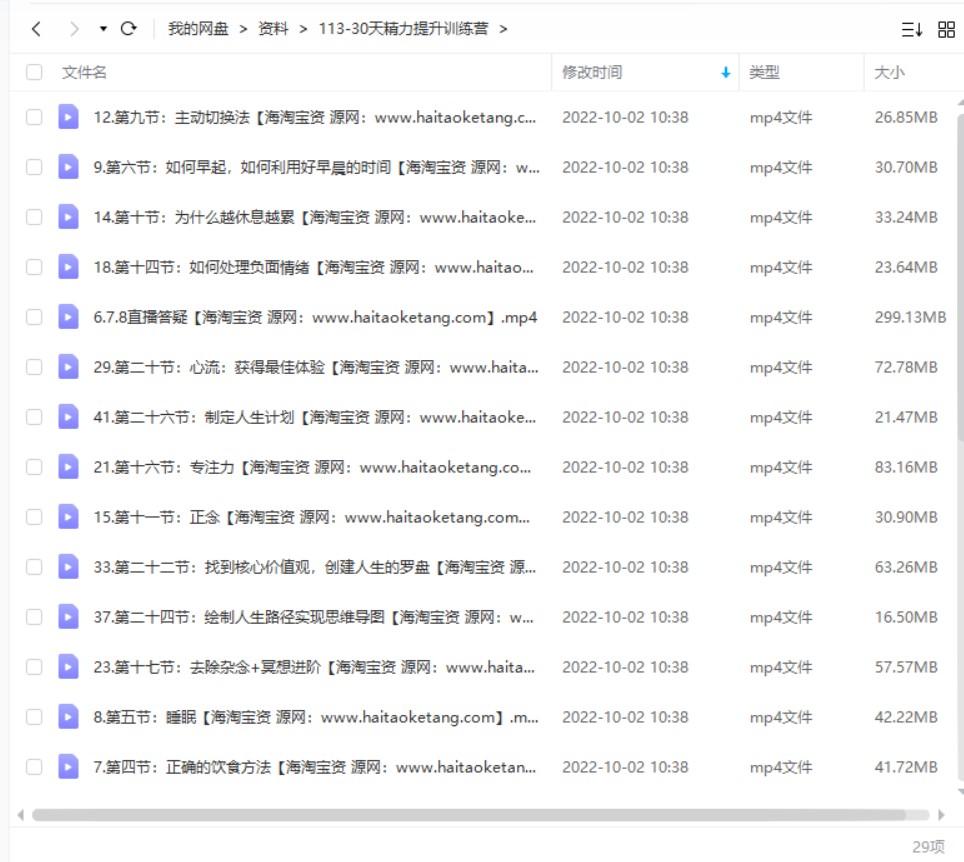Click video icon of 12.第九节 主动切换法

pyautogui.click(x=68, y=117)
